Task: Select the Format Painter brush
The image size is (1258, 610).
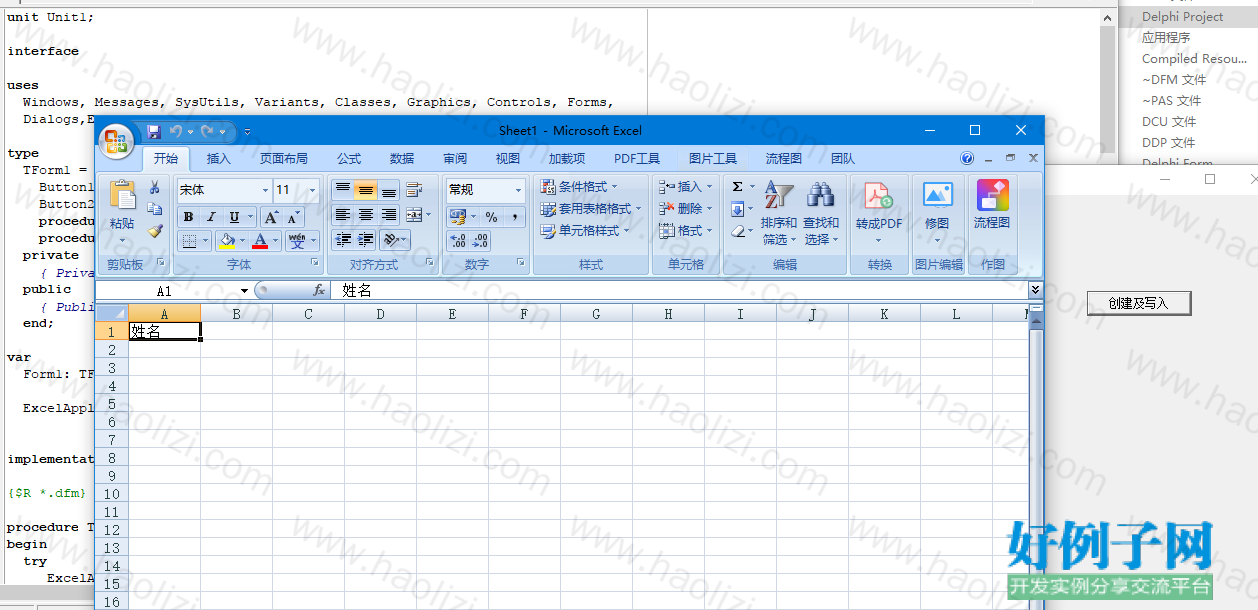Action: [x=154, y=231]
